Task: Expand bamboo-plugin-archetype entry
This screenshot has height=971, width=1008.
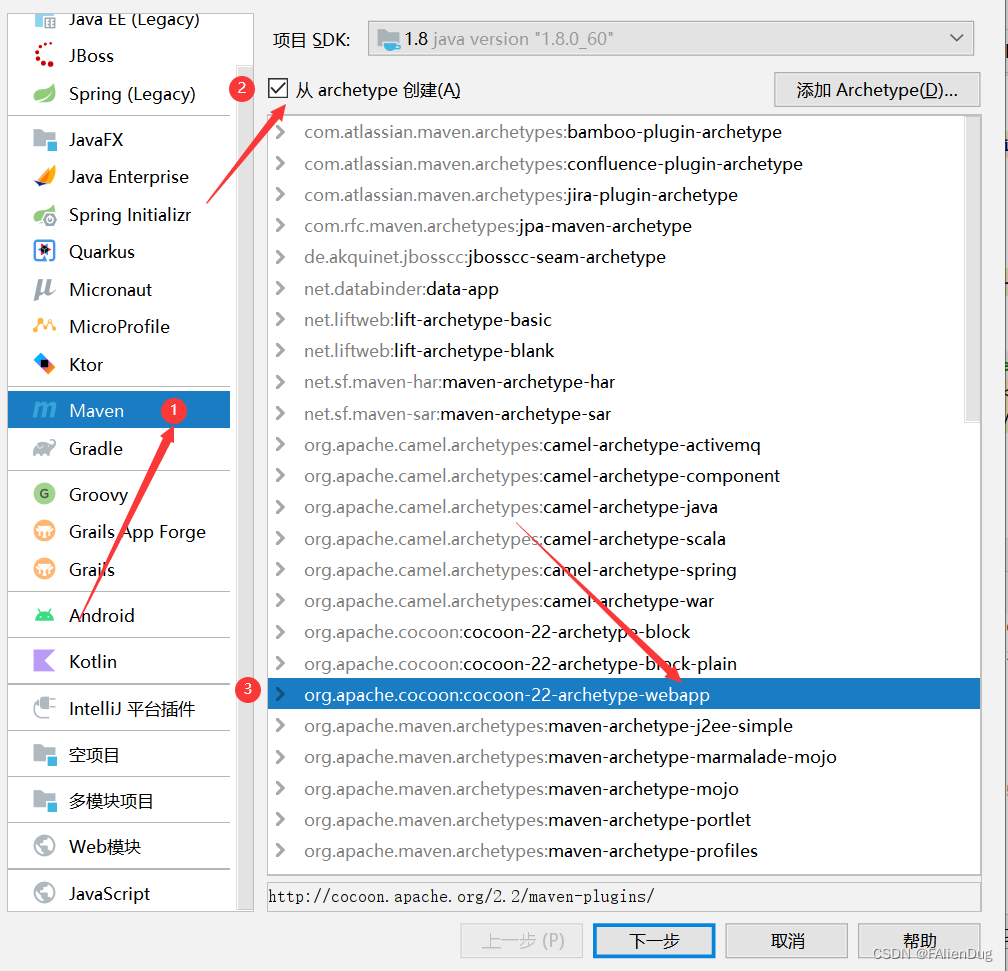Action: (280, 132)
